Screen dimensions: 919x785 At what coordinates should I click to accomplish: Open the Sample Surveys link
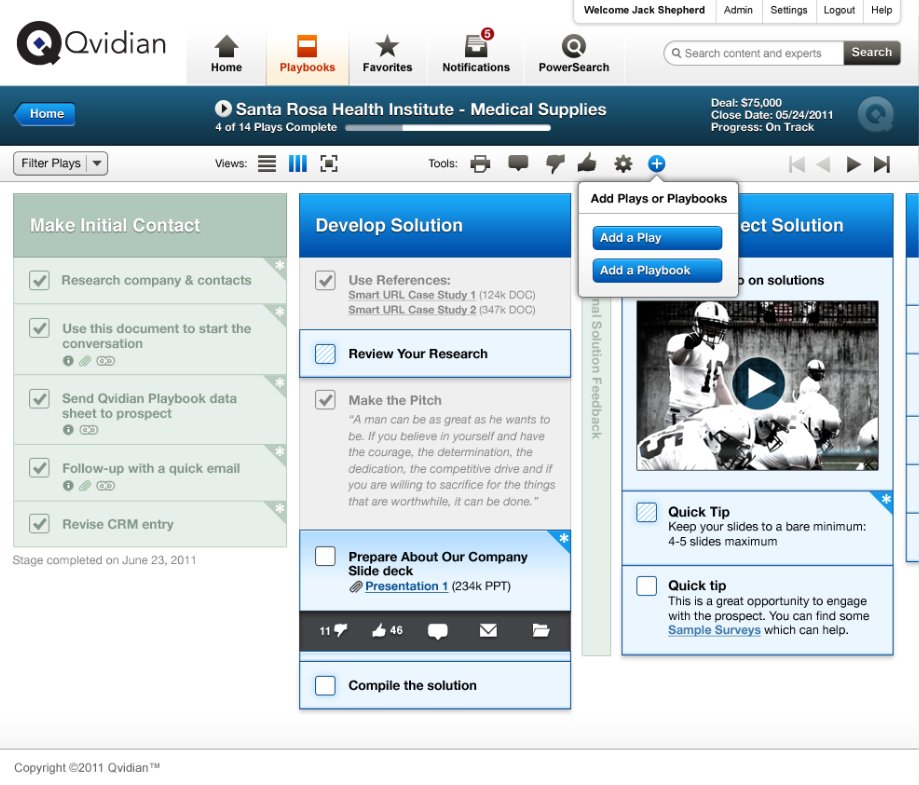click(x=714, y=630)
